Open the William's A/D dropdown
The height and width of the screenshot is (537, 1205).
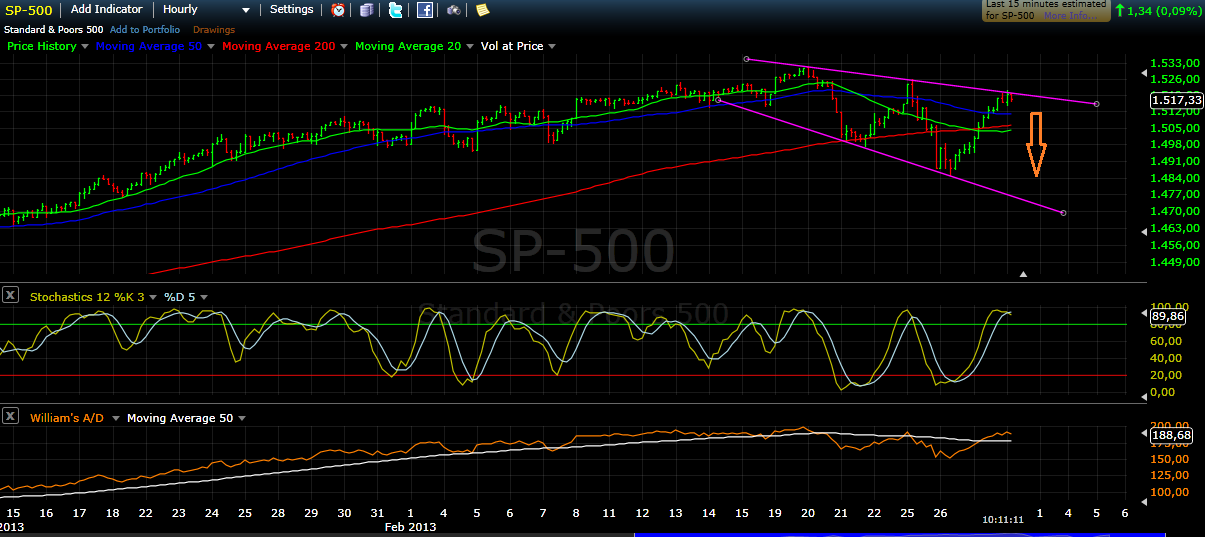point(116,418)
